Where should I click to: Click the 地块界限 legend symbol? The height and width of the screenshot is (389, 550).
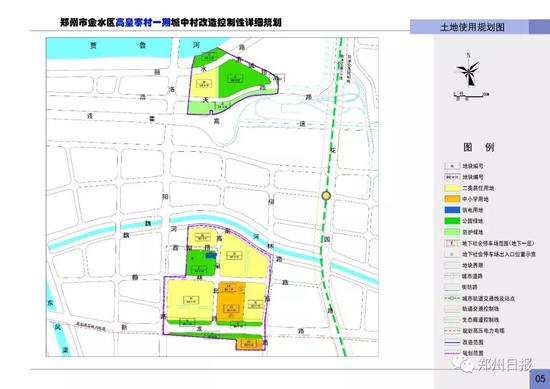[452, 265]
